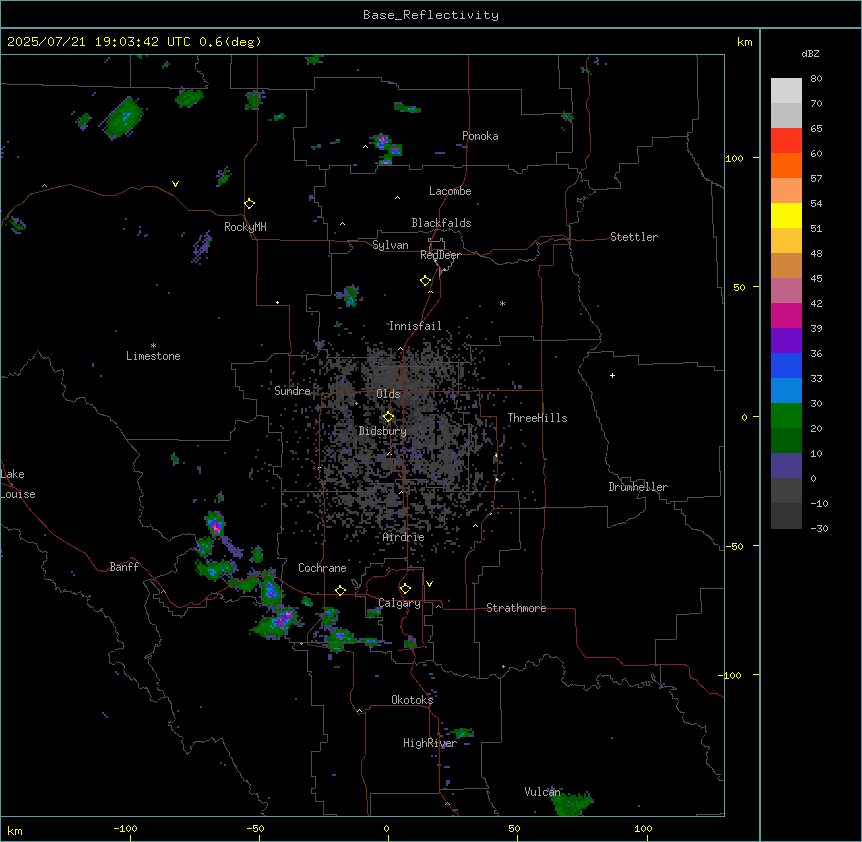Click the yellow diamond marker between Olds and Didsbury

[x=388, y=417]
